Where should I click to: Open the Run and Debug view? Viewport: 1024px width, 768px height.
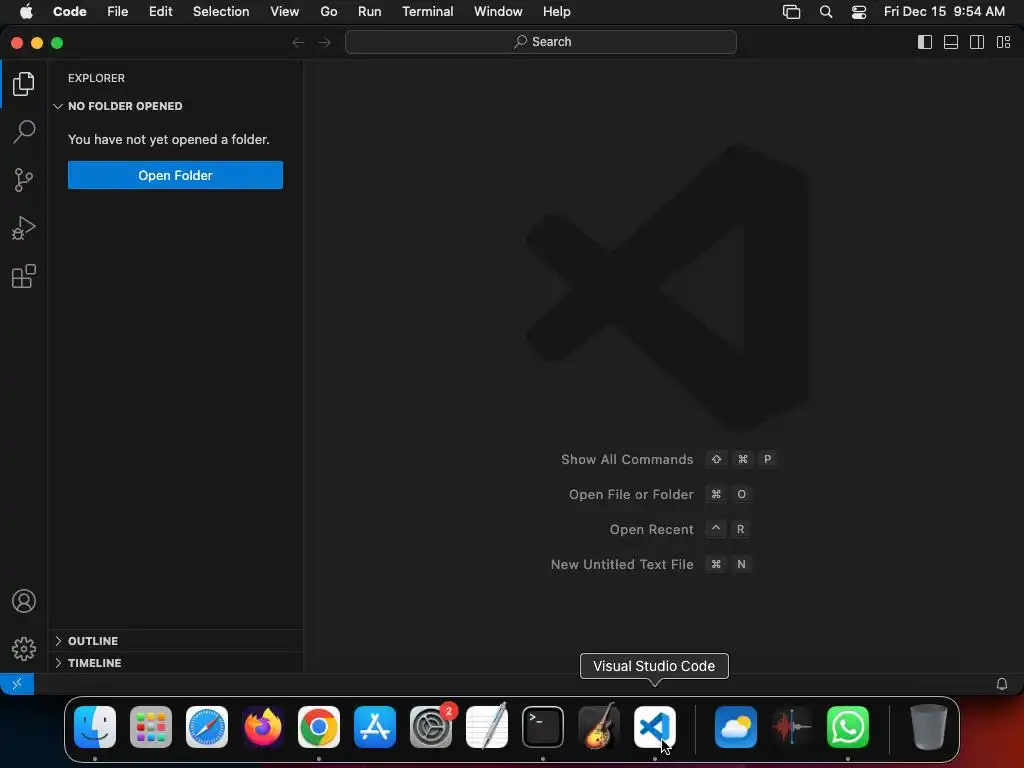coord(24,228)
